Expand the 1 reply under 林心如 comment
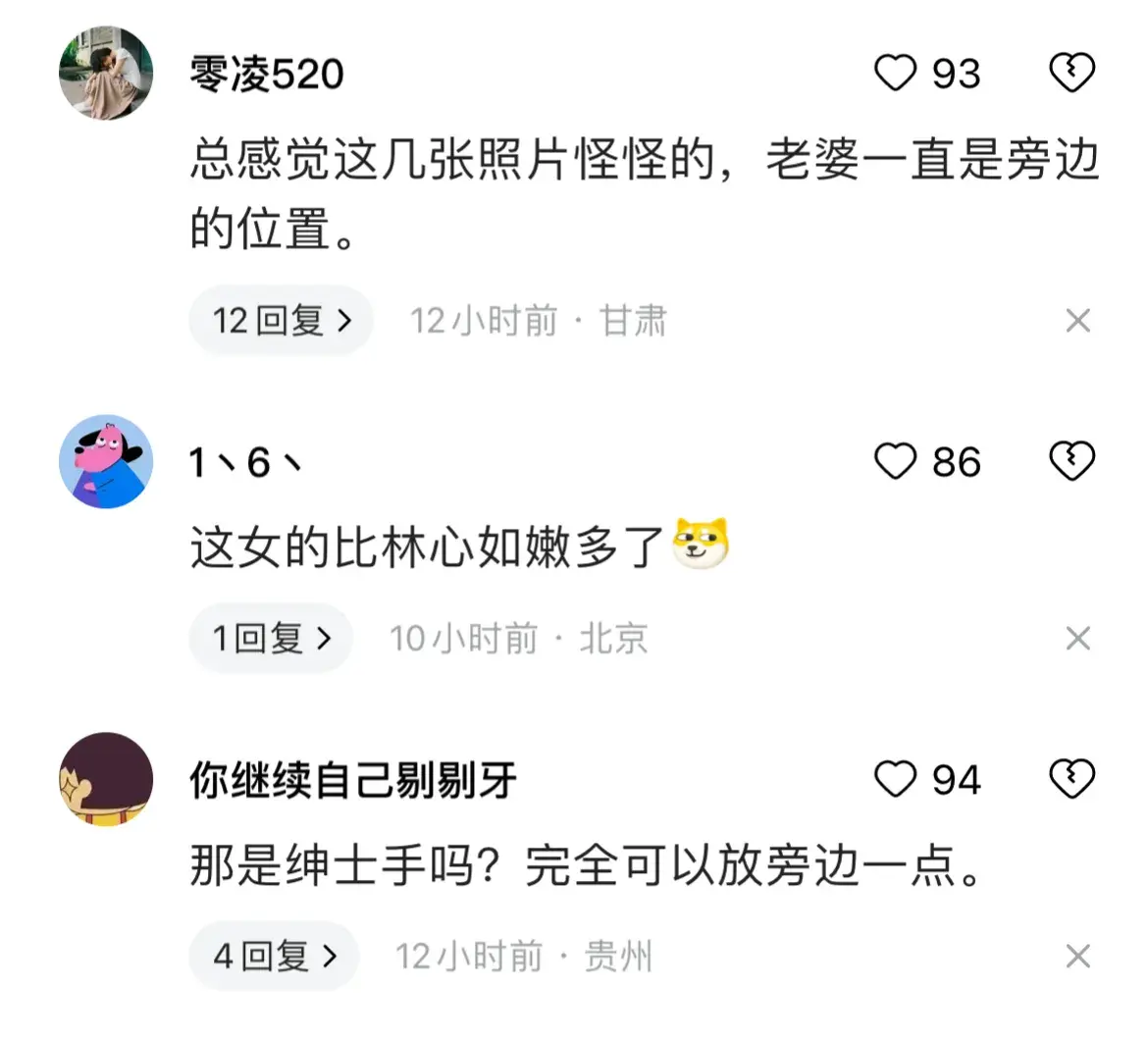 [x=271, y=638]
